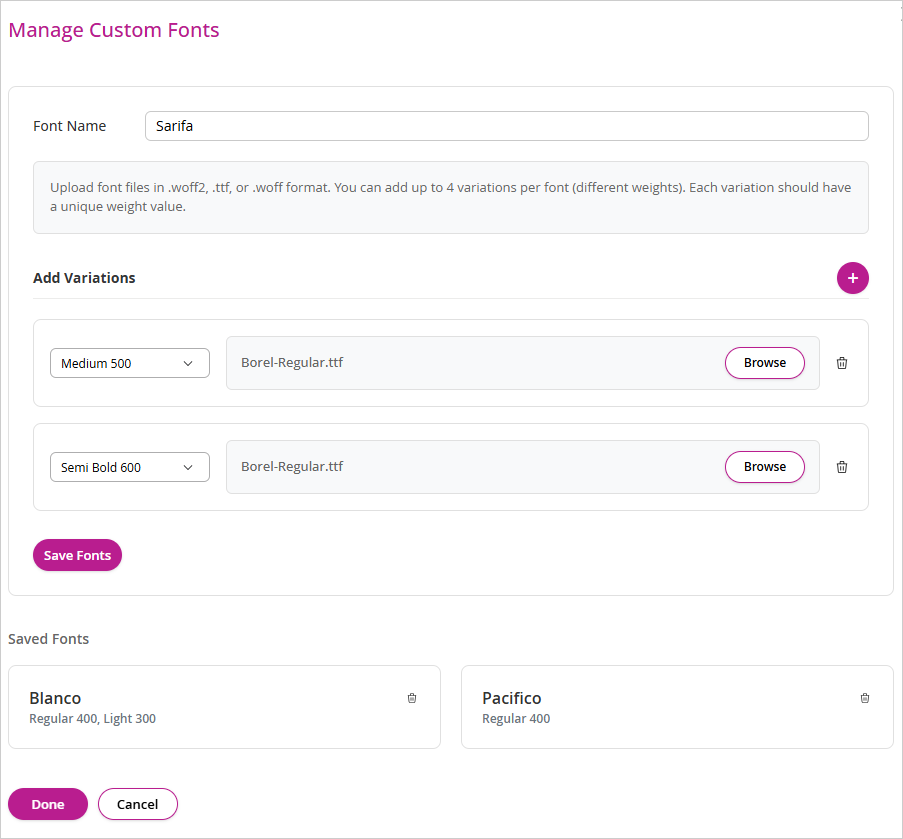The height and width of the screenshot is (839, 903).
Task: Click the trash icon on the Blanco card
Action: tap(411, 698)
